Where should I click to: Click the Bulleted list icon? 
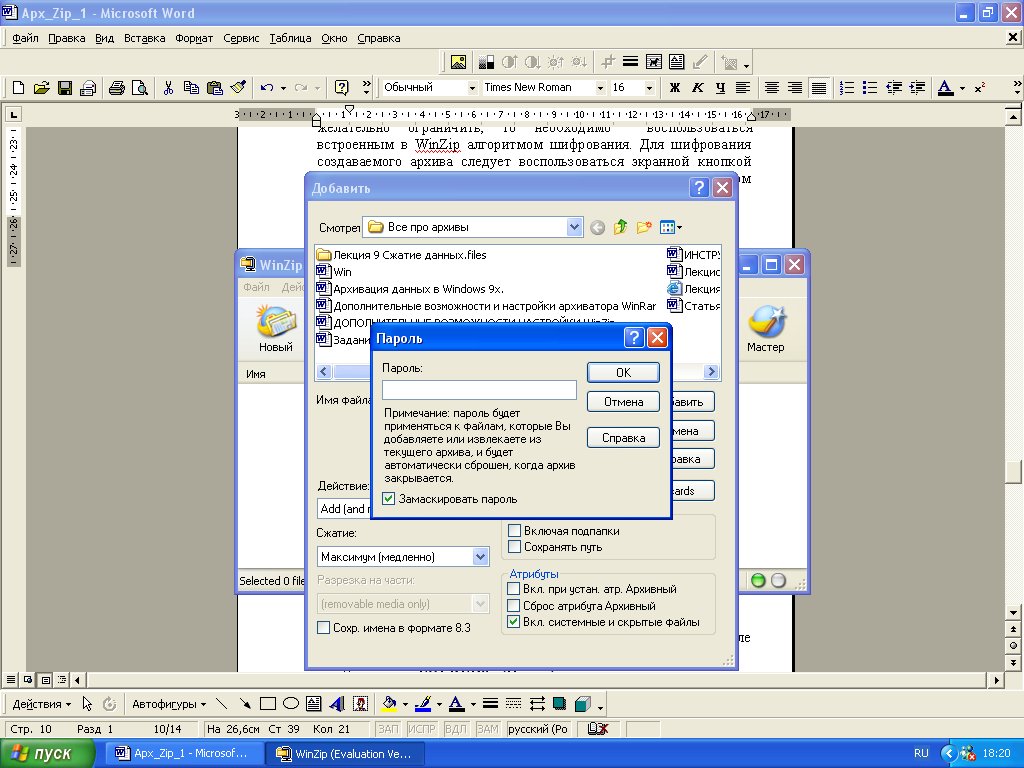click(870, 88)
